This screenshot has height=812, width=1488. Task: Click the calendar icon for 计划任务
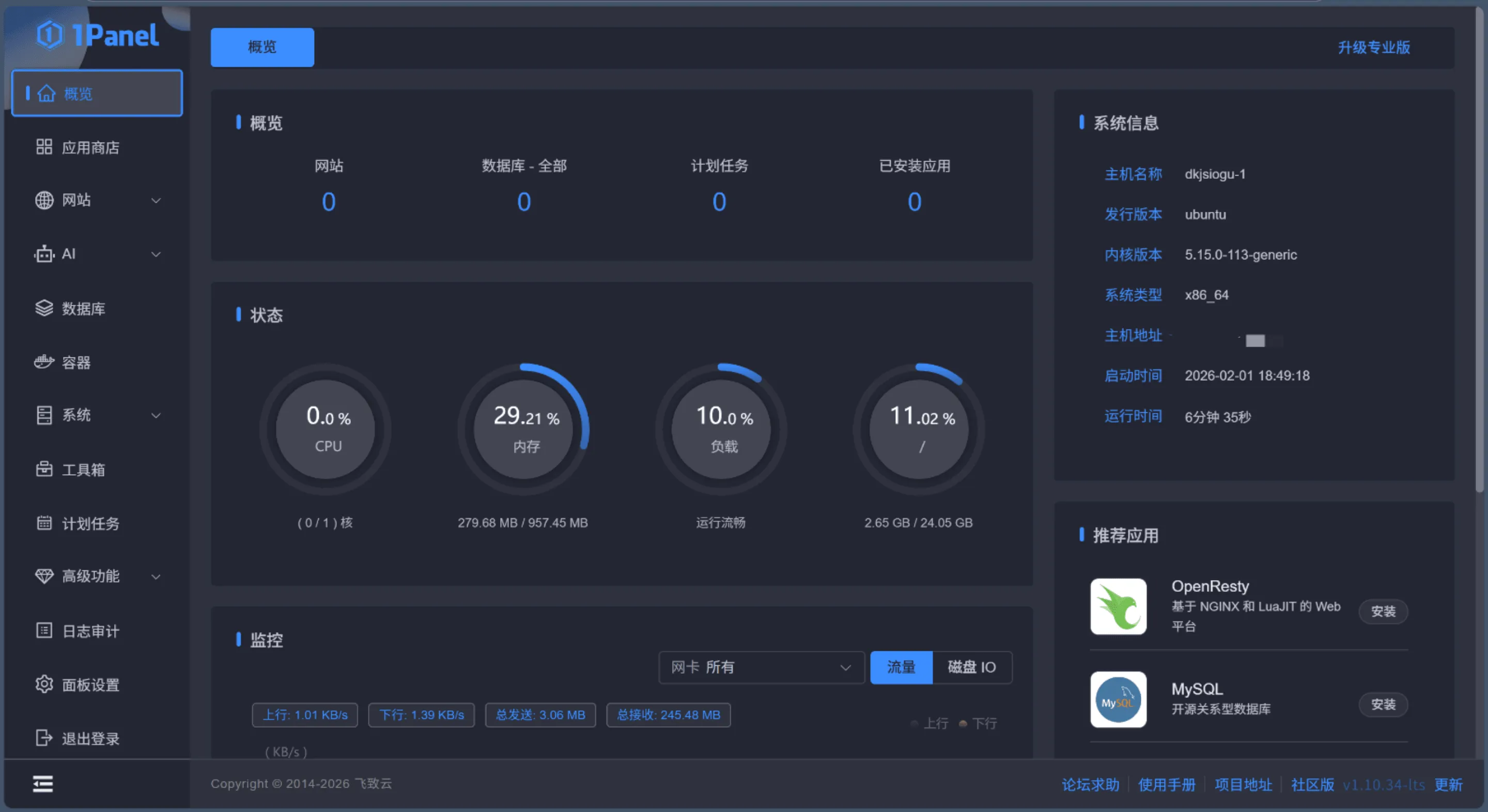44,523
